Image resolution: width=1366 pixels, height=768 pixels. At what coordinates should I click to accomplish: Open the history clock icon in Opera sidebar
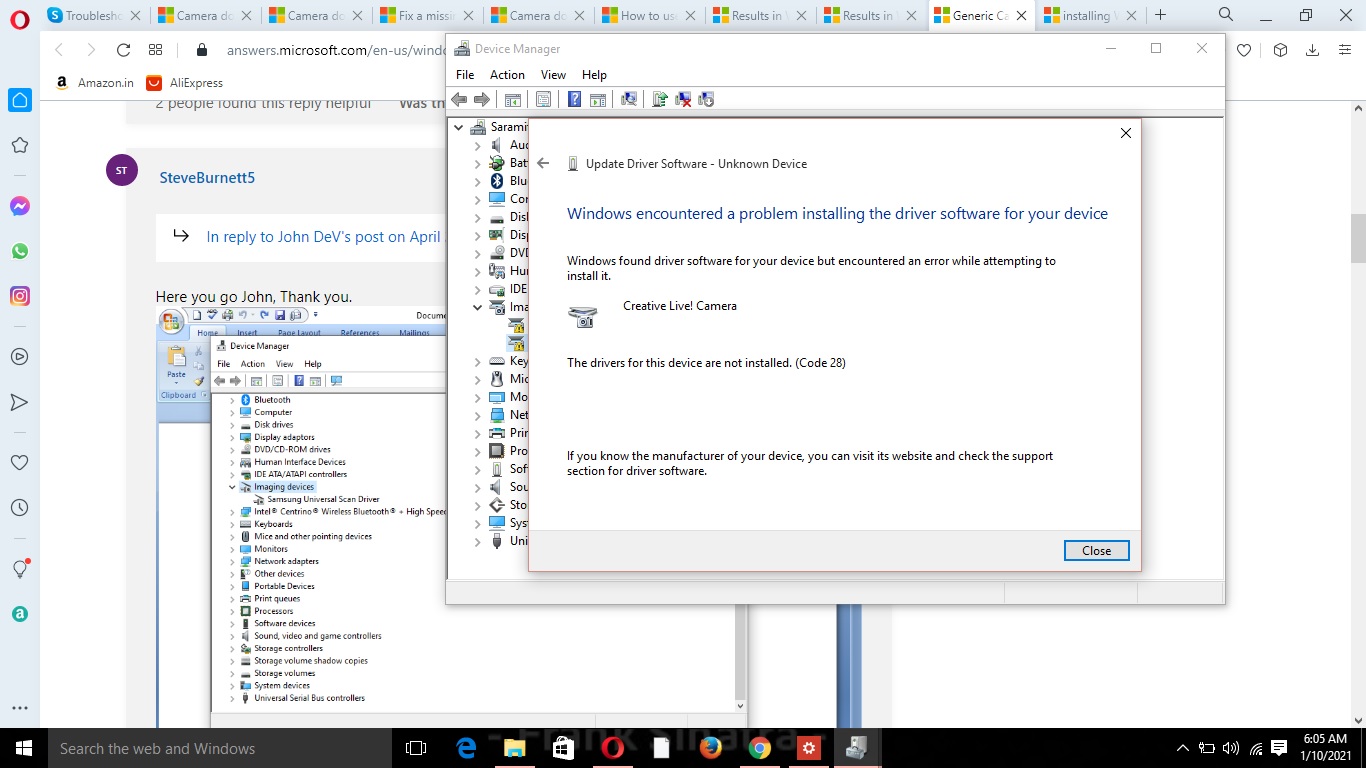point(20,508)
